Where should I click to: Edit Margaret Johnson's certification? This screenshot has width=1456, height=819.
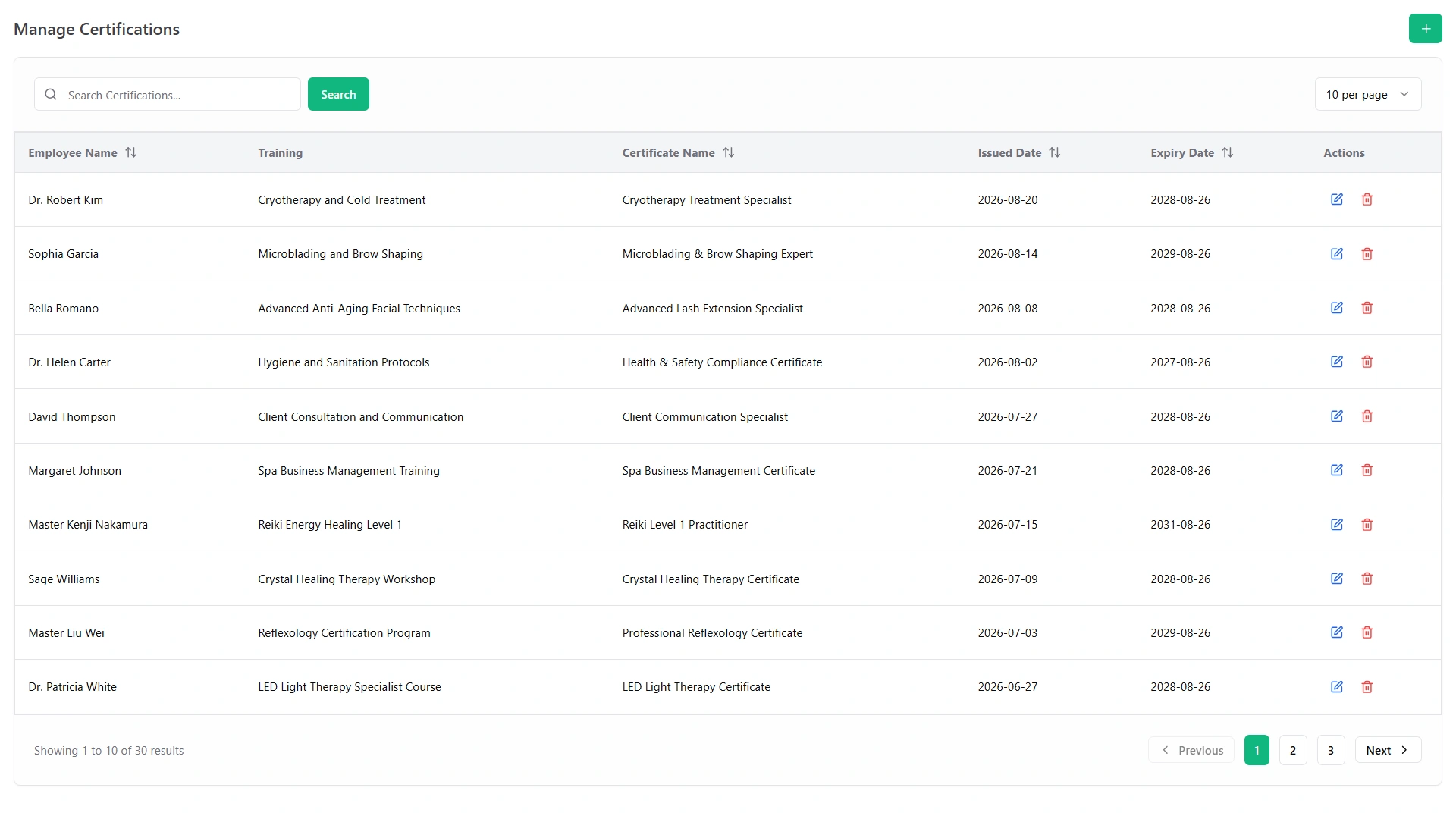[x=1337, y=470]
